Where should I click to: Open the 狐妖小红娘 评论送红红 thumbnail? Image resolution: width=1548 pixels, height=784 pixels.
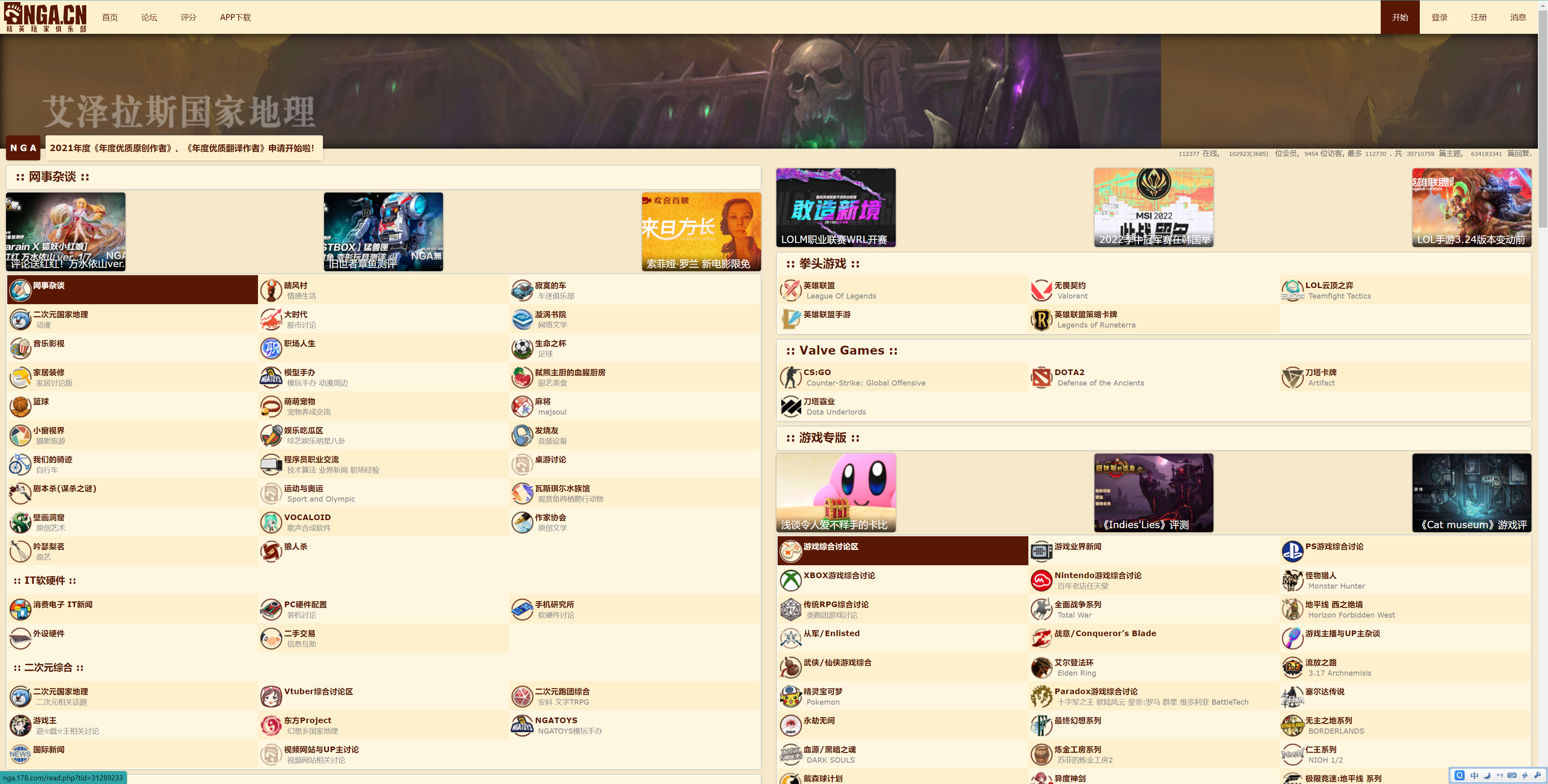(x=65, y=231)
